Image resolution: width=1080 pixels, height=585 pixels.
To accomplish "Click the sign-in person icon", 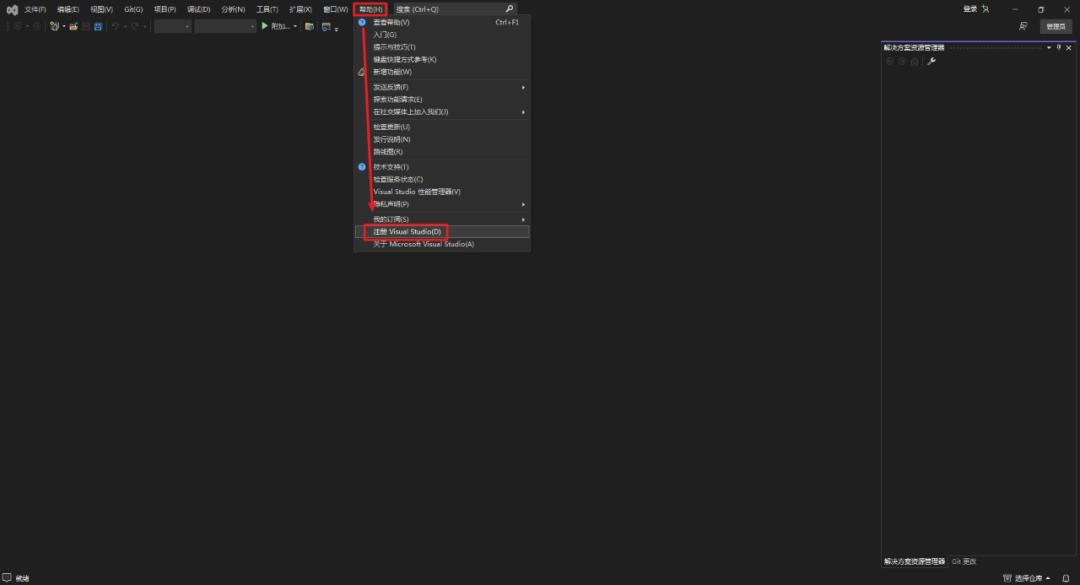I will (986, 9).
